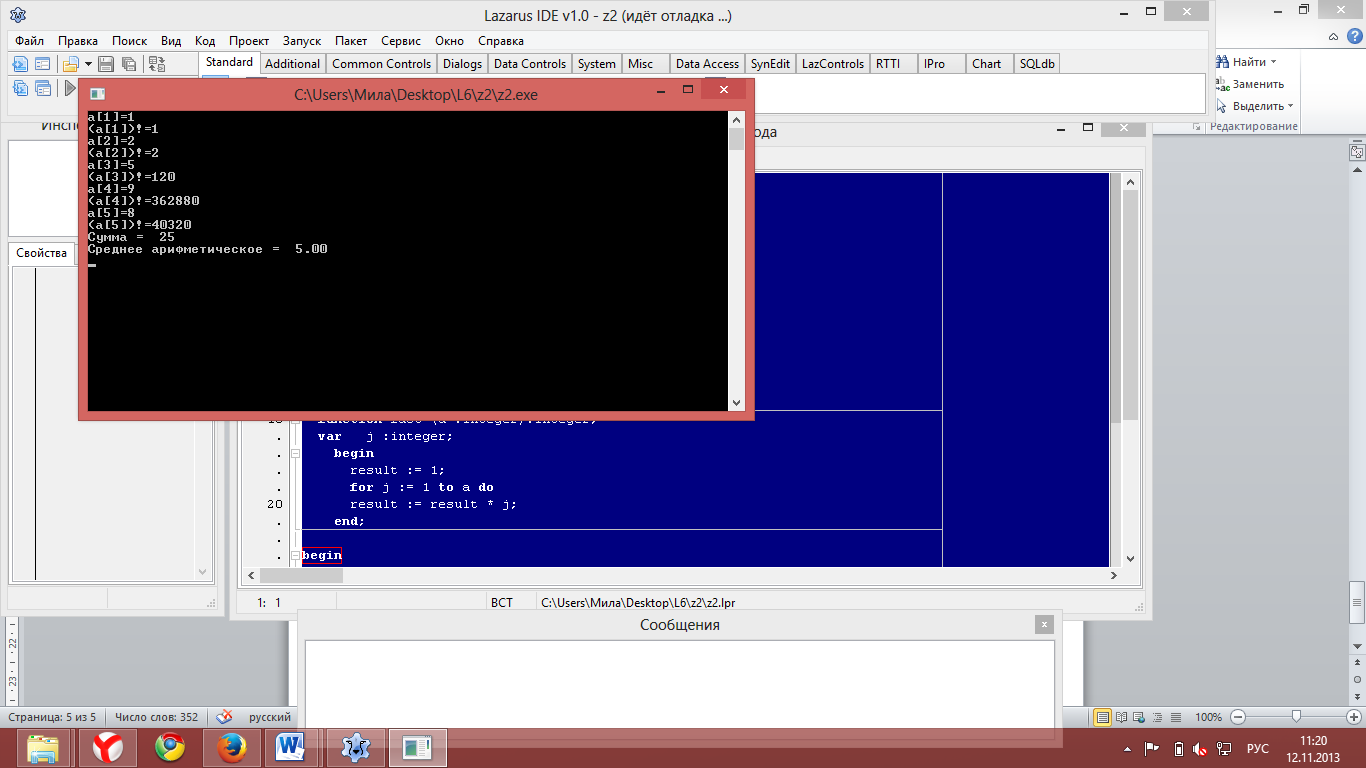Select Word Draft view icon
Viewport: 1366px width, 768px height.
coord(1176,717)
